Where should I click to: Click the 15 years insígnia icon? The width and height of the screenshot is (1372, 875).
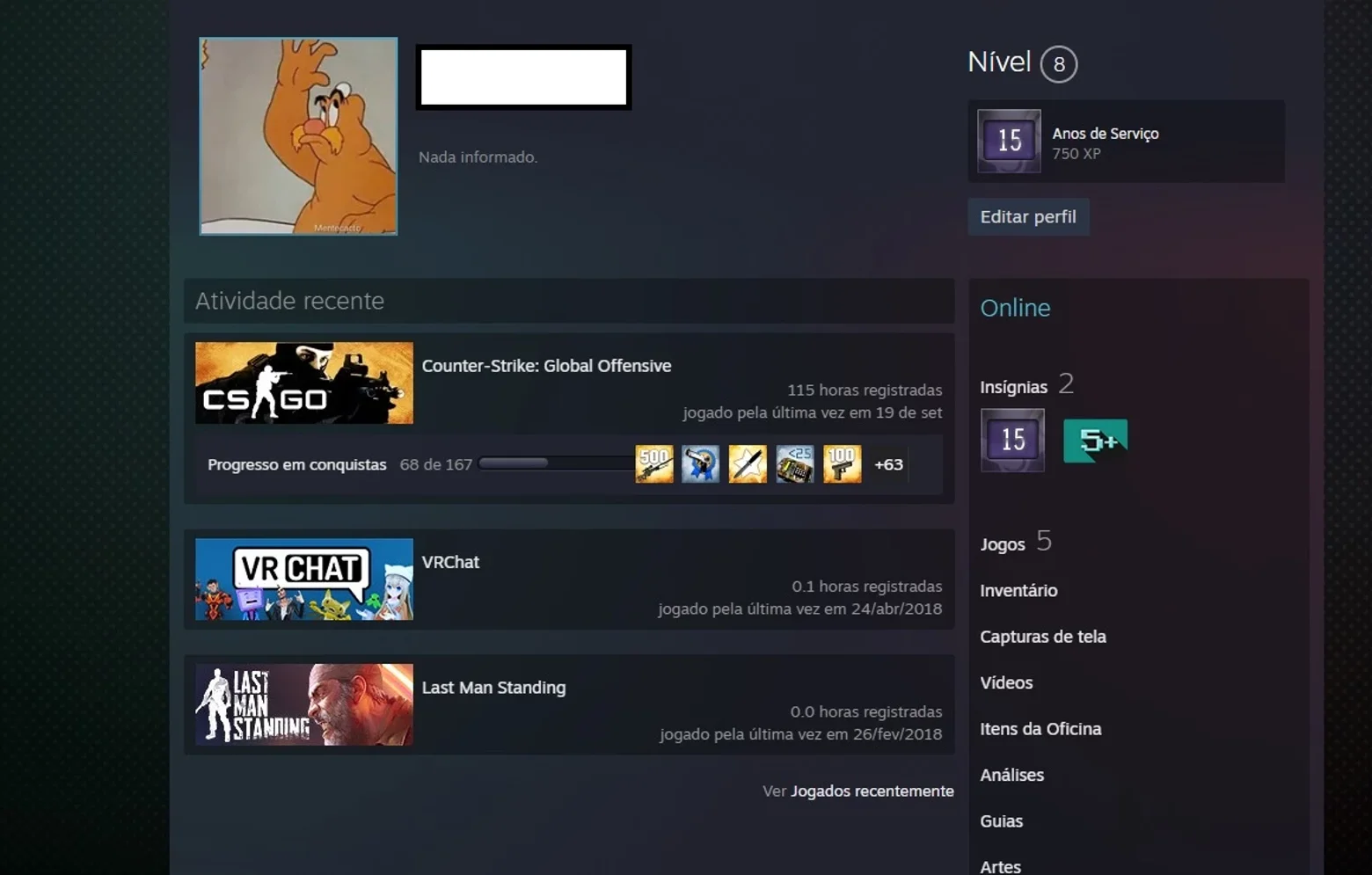(x=1012, y=440)
